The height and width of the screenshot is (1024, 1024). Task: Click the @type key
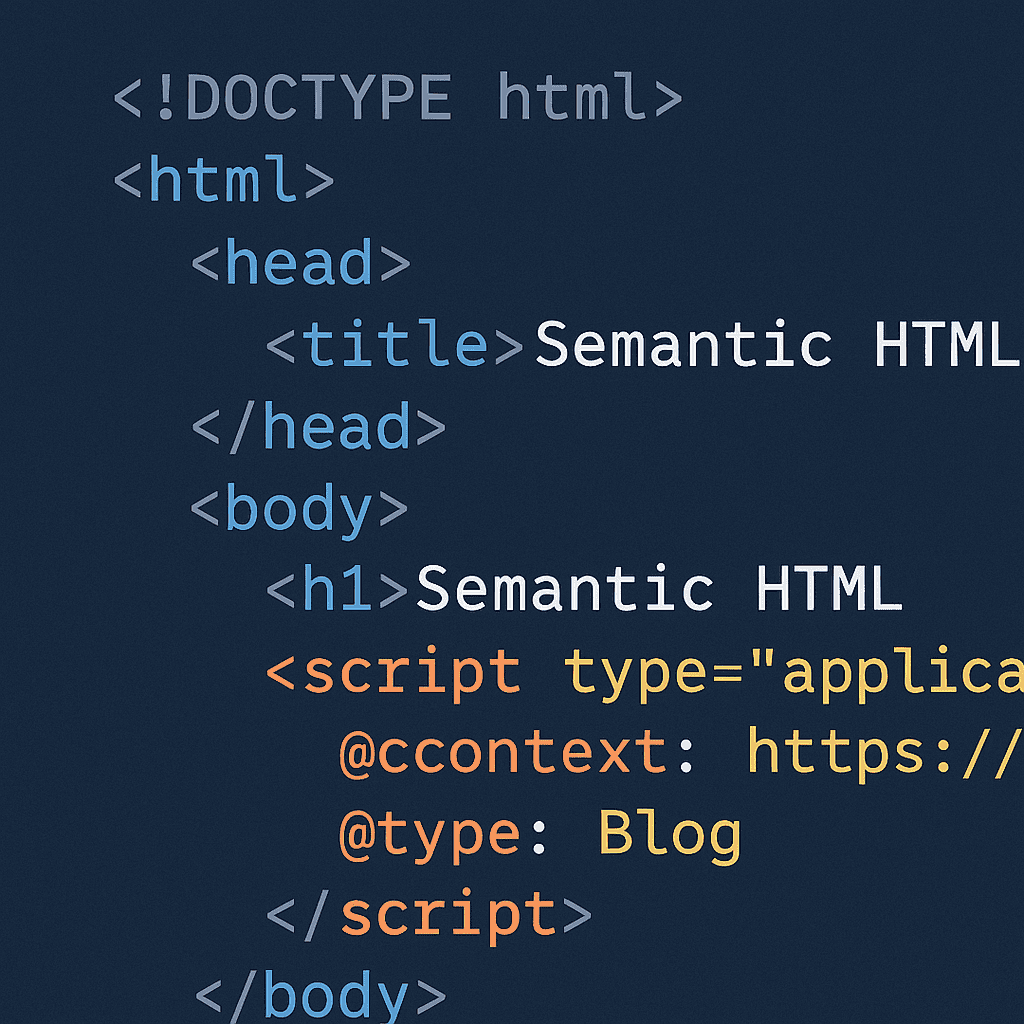[x=430, y=836]
